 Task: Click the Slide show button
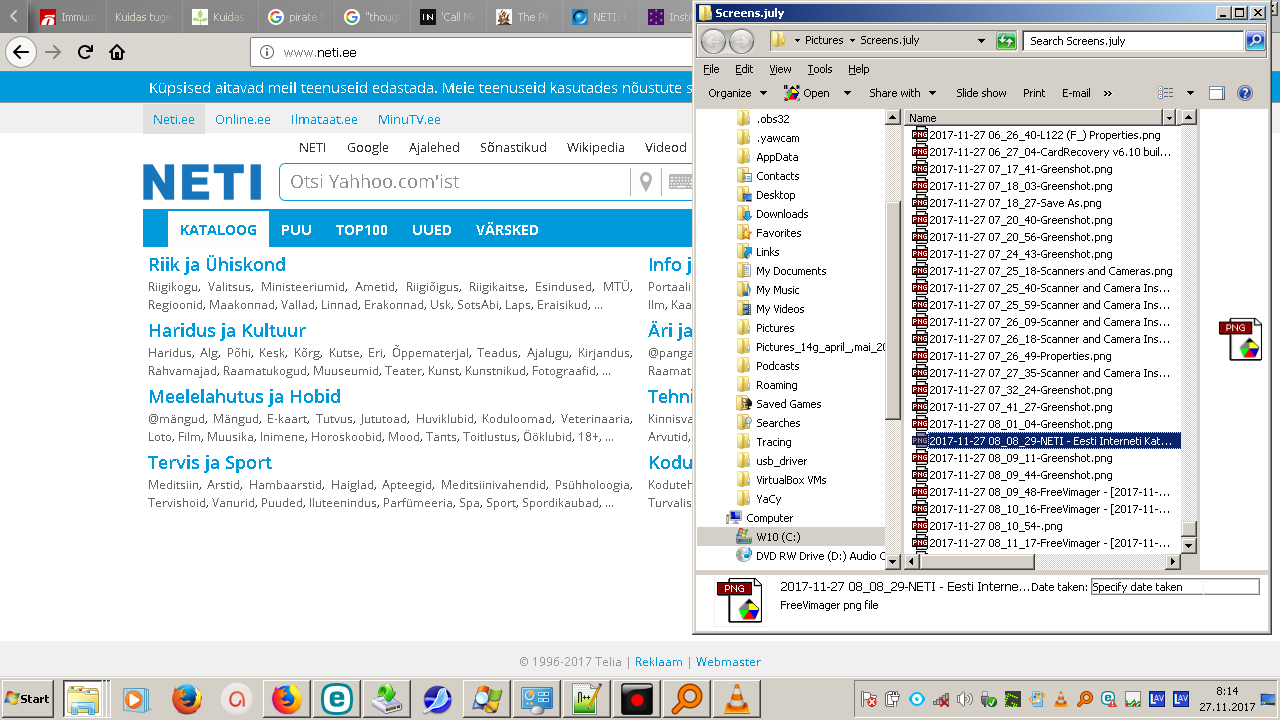pyautogui.click(x=981, y=93)
